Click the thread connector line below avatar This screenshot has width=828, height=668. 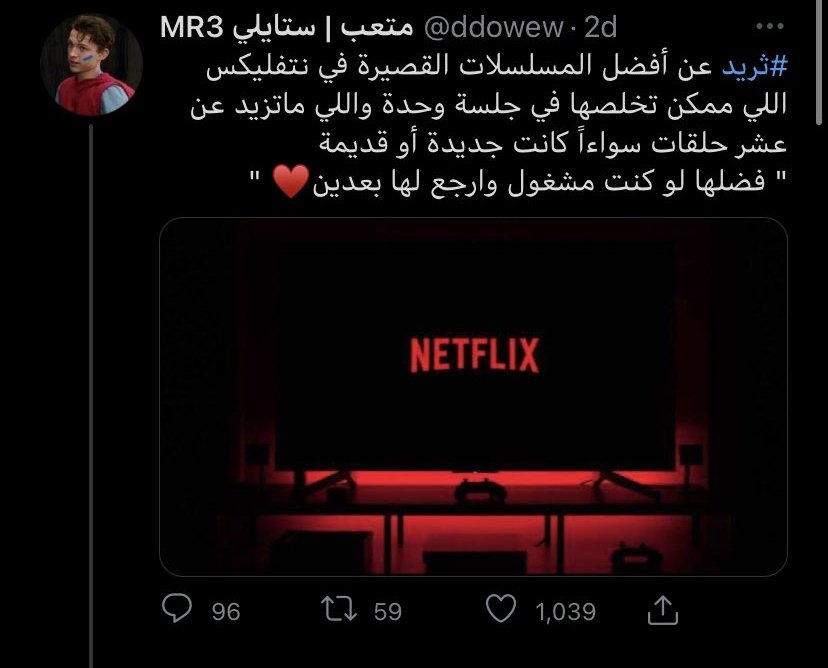(x=91, y=396)
